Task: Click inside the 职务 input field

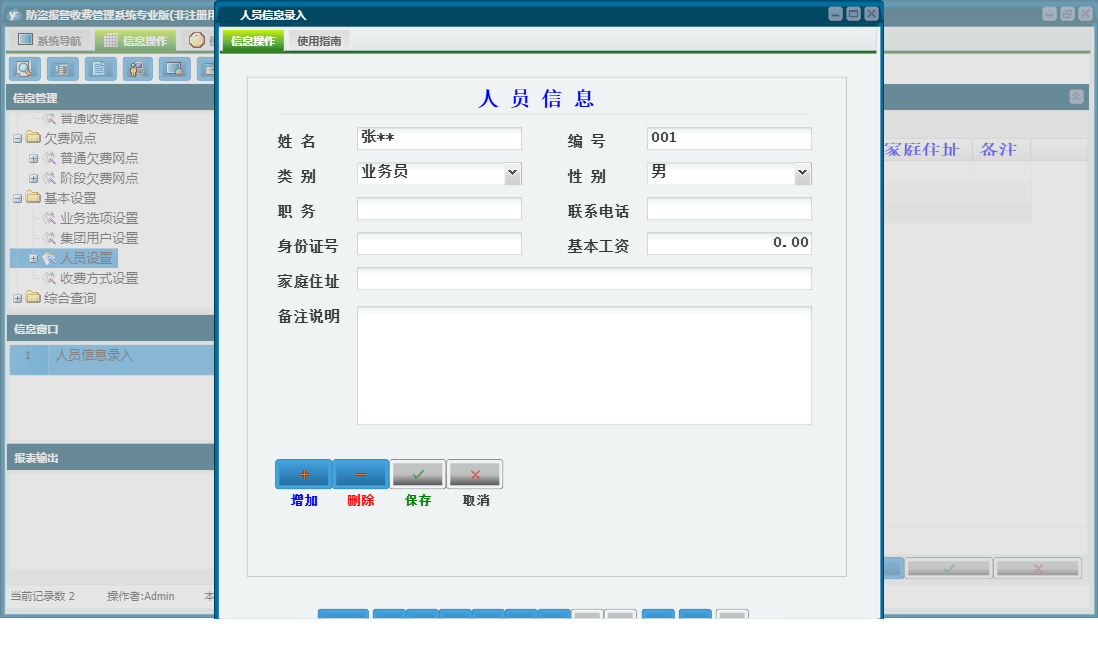Action: click(x=438, y=208)
